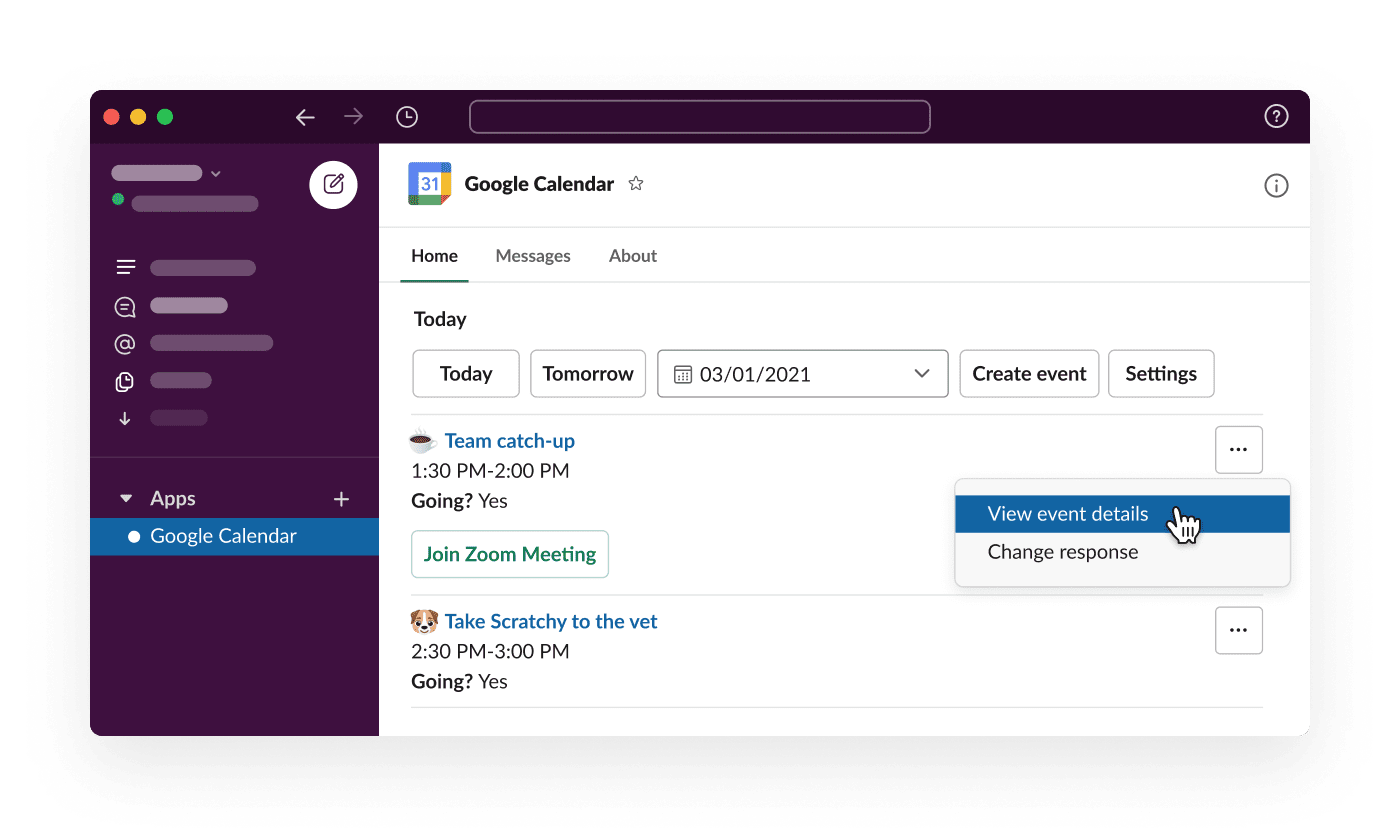Image resolution: width=1400 pixels, height=828 pixels.
Task: Switch to the About tab
Action: [x=632, y=255]
